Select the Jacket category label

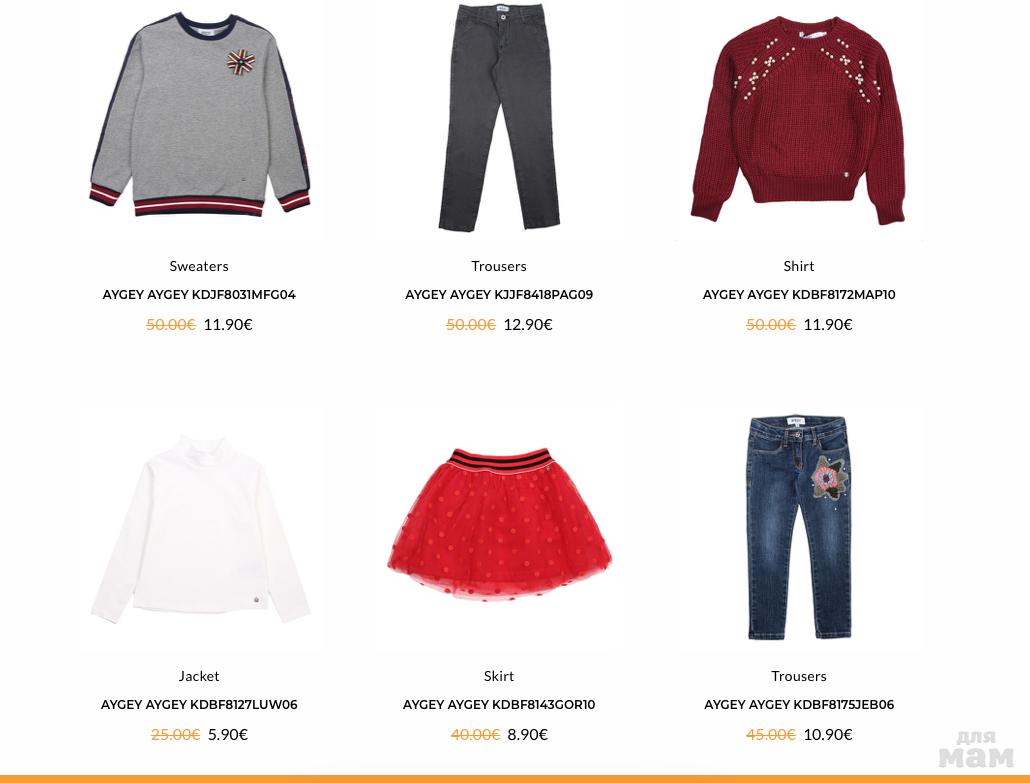click(199, 676)
